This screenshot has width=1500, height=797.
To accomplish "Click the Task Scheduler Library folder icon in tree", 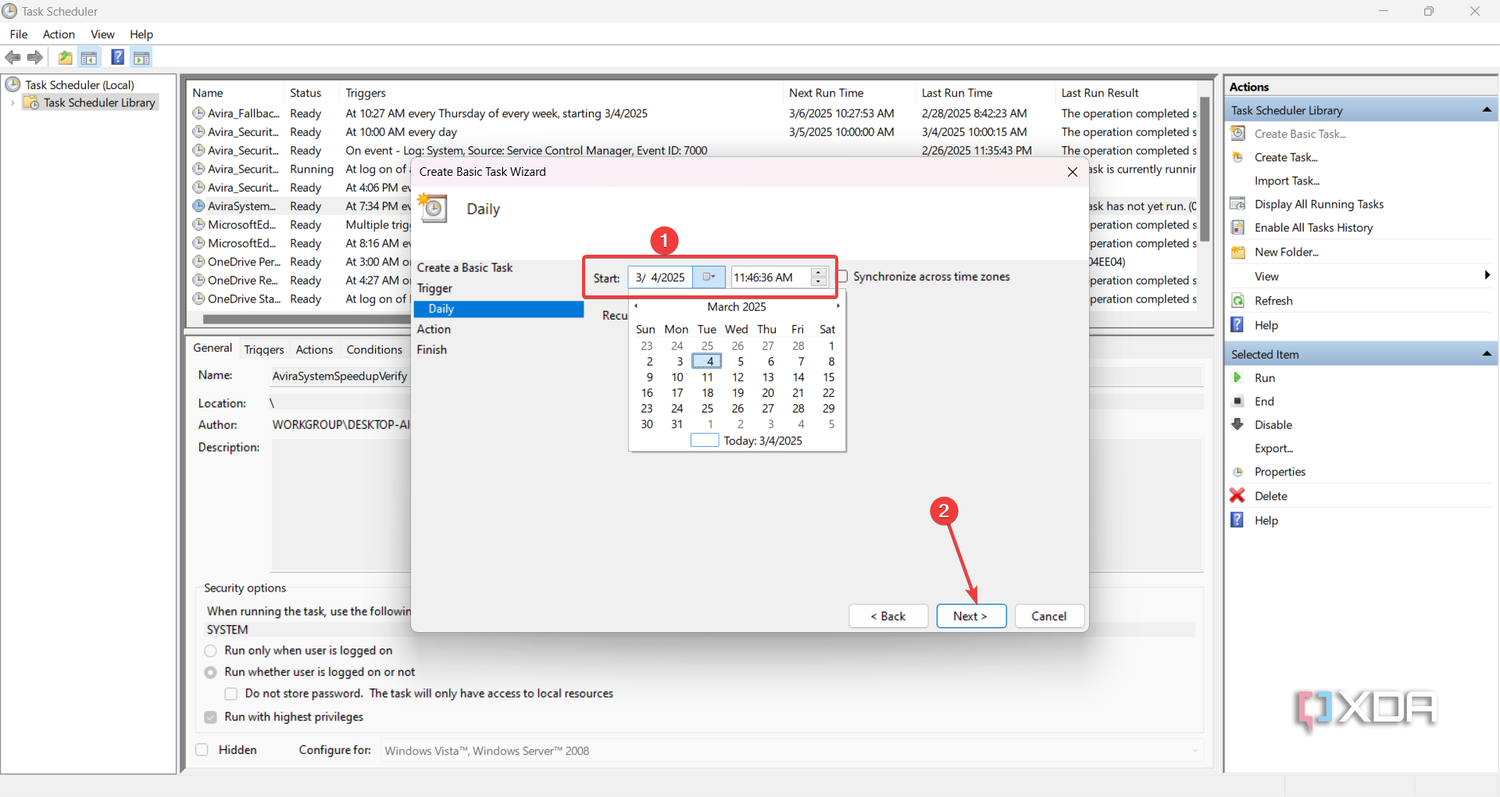I will tap(32, 103).
